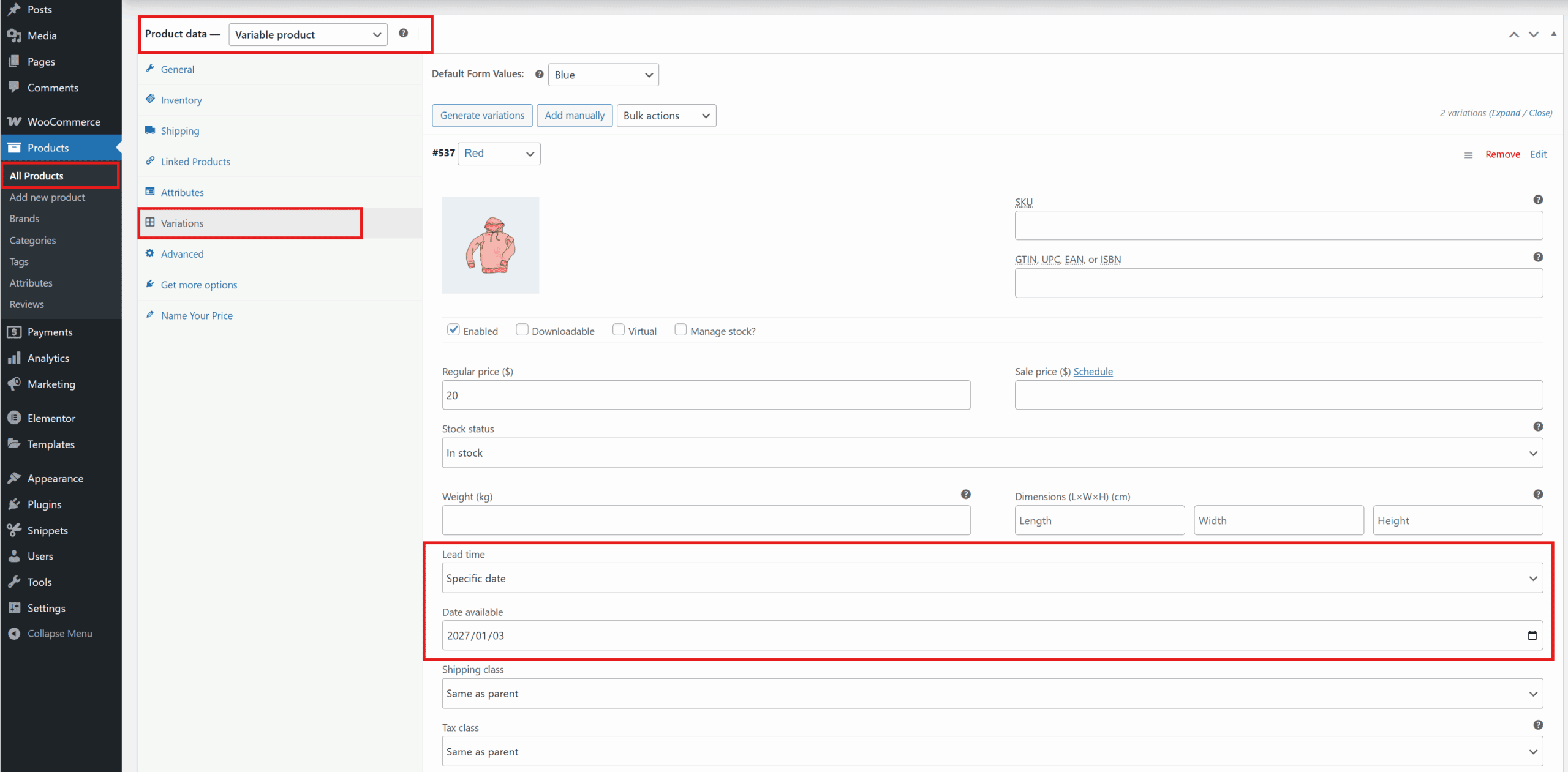This screenshot has width=1568, height=772.
Task: Open the Variations product data tab
Action: [280, 223]
